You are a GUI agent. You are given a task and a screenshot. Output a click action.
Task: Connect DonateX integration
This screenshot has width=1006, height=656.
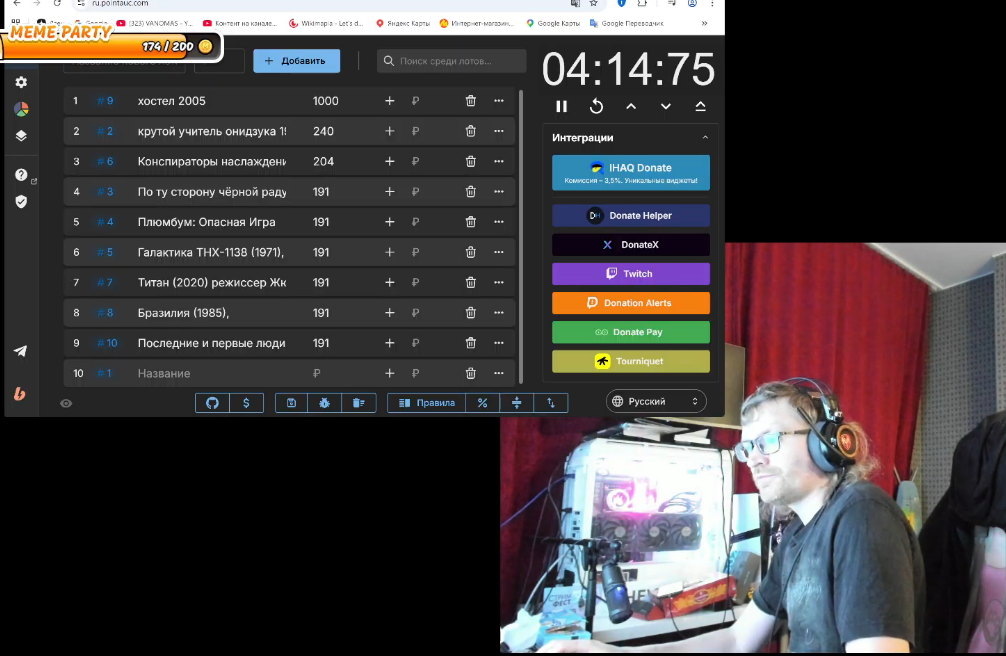tap(631, 245)
